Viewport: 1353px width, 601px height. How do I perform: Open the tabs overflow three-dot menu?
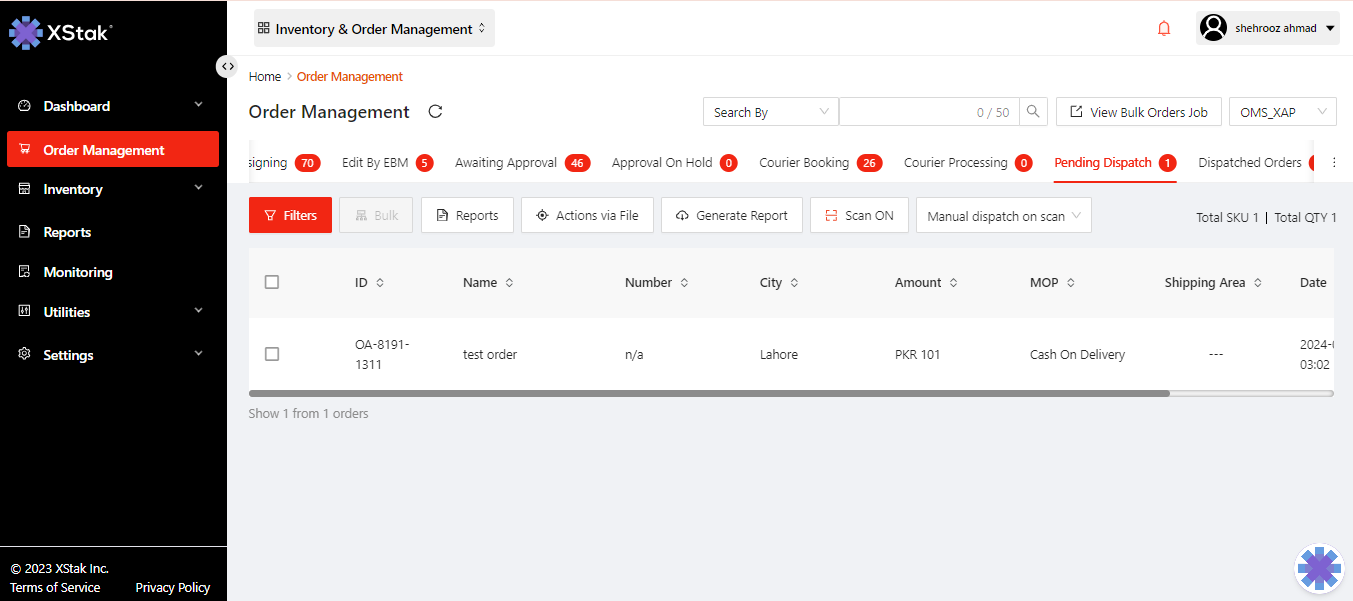pyautogui.click(x=1333, y=163)
